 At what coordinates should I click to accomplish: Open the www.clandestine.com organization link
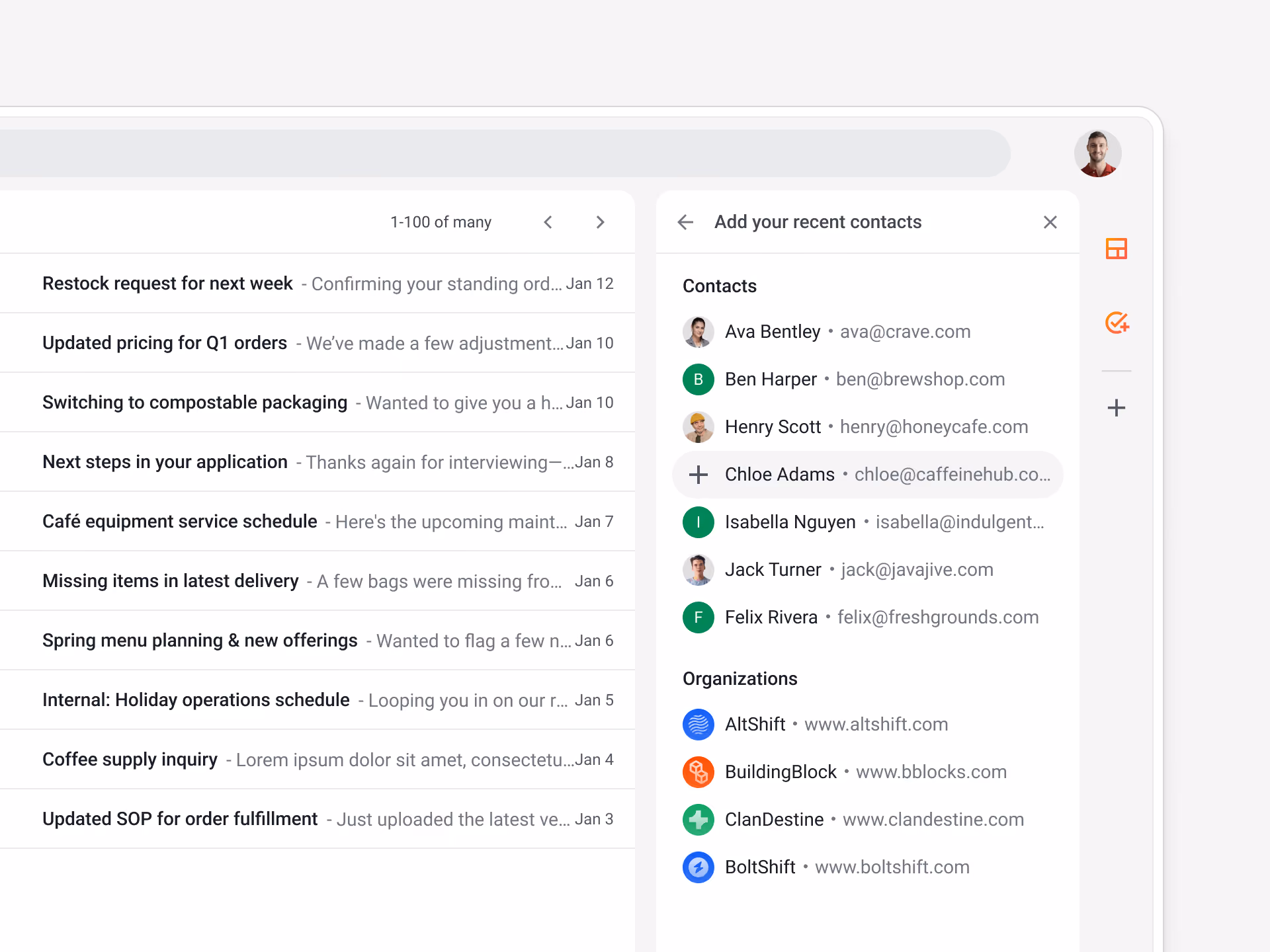(x=933, y=820)
